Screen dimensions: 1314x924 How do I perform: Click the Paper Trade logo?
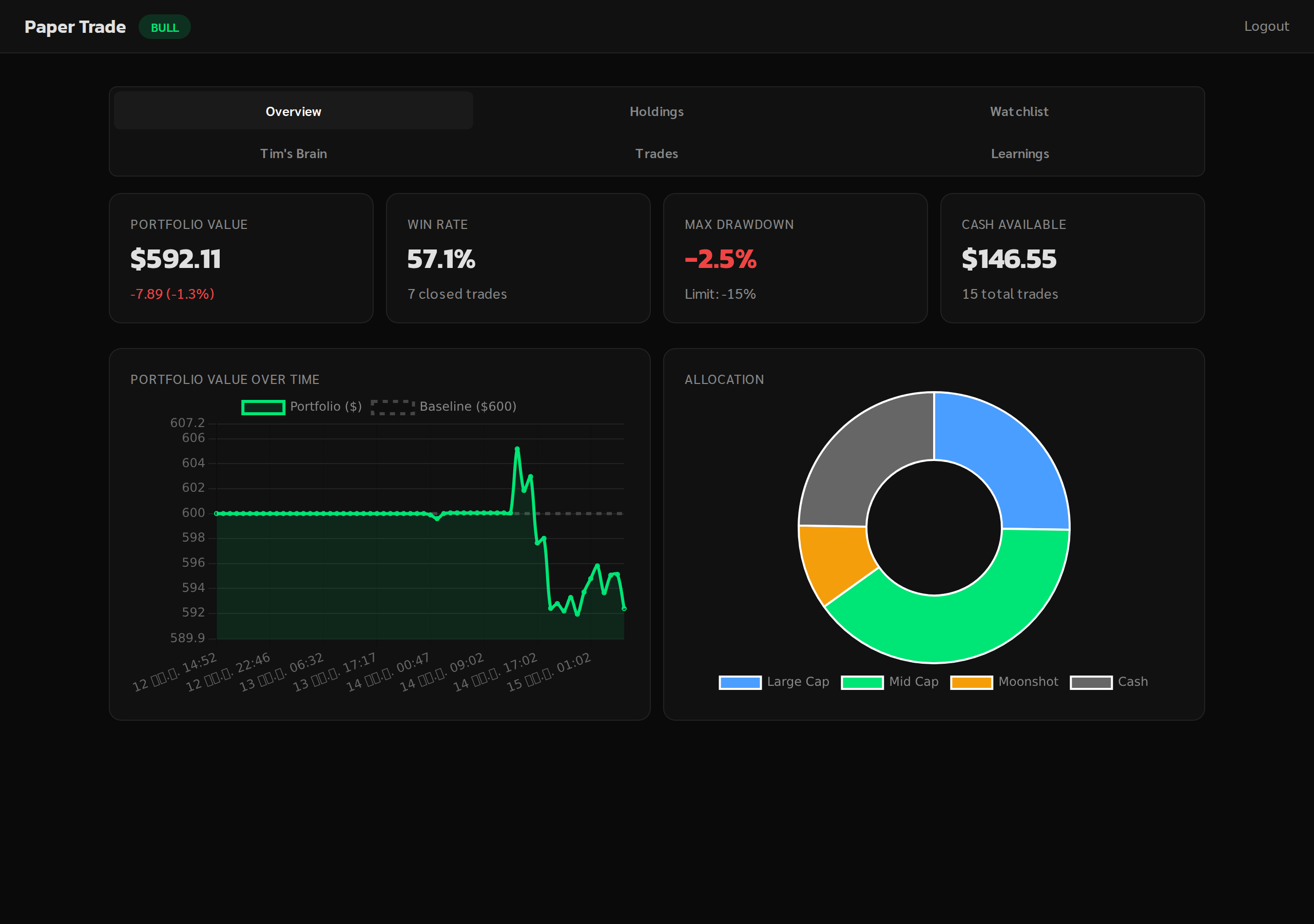pos(74,26)
